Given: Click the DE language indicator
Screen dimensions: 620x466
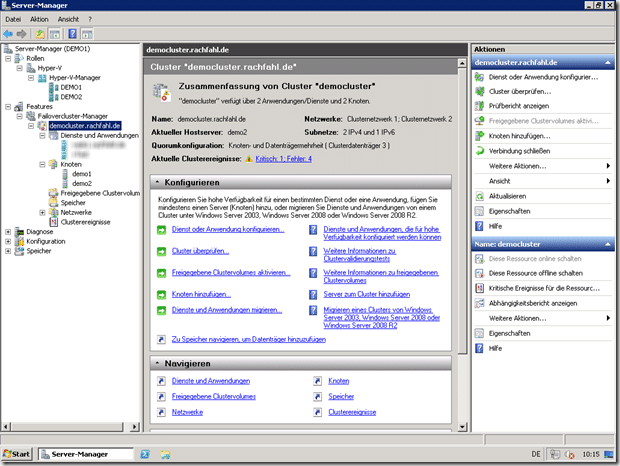Looking at the screenshot, I should (x=536, y=454).
